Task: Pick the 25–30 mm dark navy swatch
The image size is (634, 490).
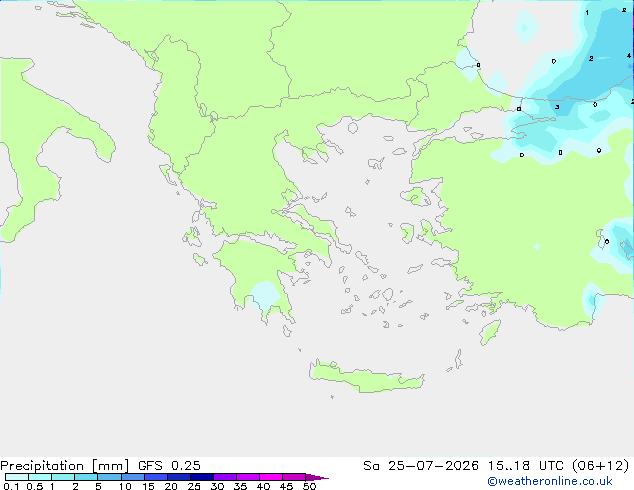Action: (x=201, y=477)
